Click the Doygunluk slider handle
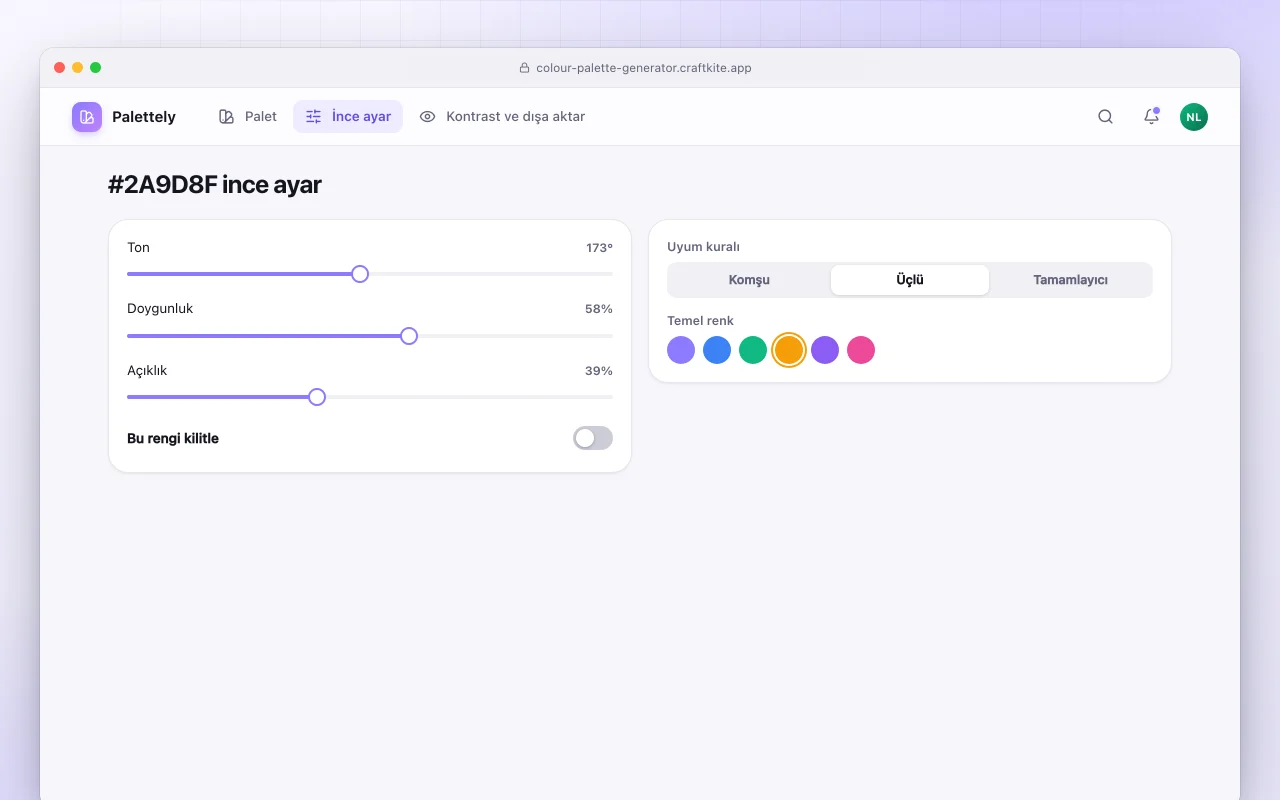This screenshot has width=1280, height=800. click(x=409, y=336)
